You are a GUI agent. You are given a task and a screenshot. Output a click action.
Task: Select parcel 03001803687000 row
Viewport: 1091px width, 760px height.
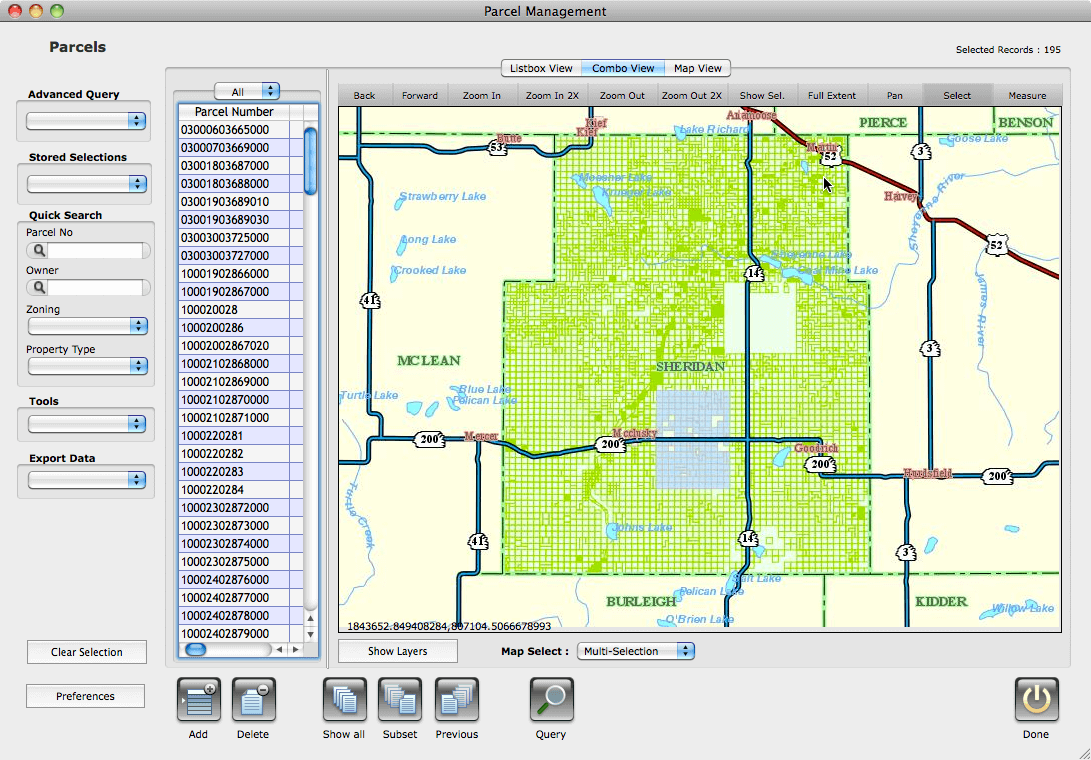(x=241, y=166)
